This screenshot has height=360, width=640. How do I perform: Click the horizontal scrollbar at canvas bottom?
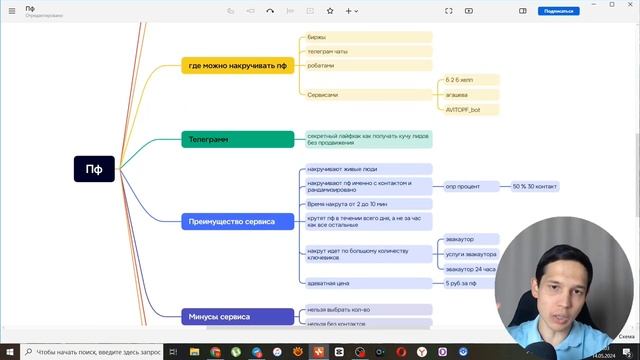[x=318, y=327]
